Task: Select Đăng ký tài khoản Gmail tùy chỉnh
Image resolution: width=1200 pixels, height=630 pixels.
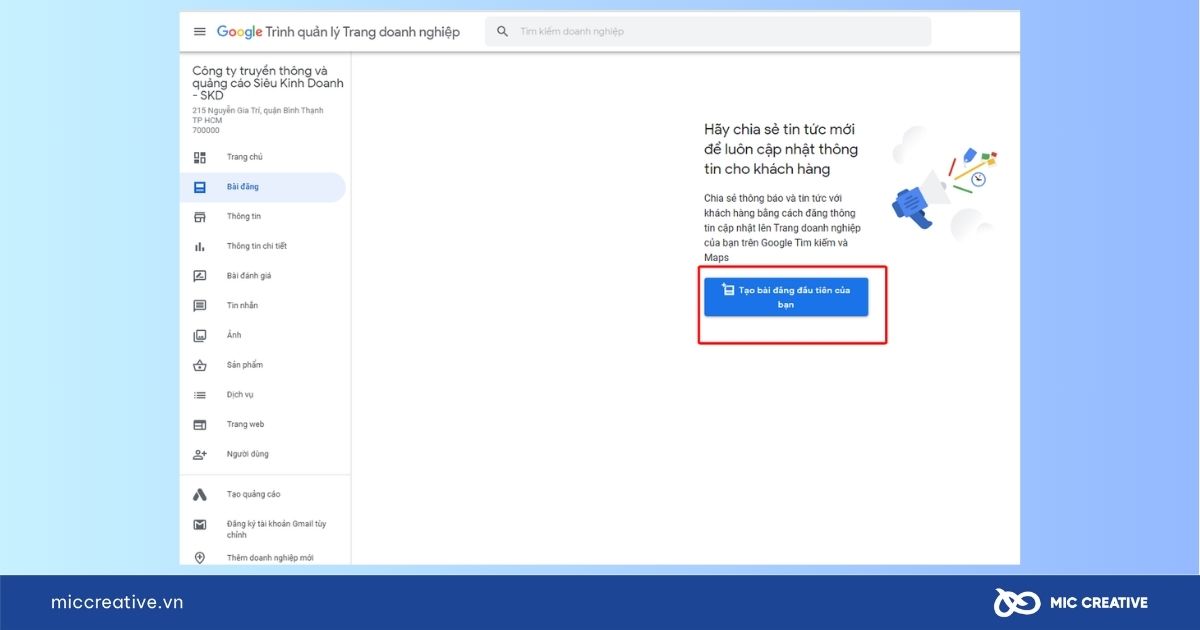Action: click(263, 529)
